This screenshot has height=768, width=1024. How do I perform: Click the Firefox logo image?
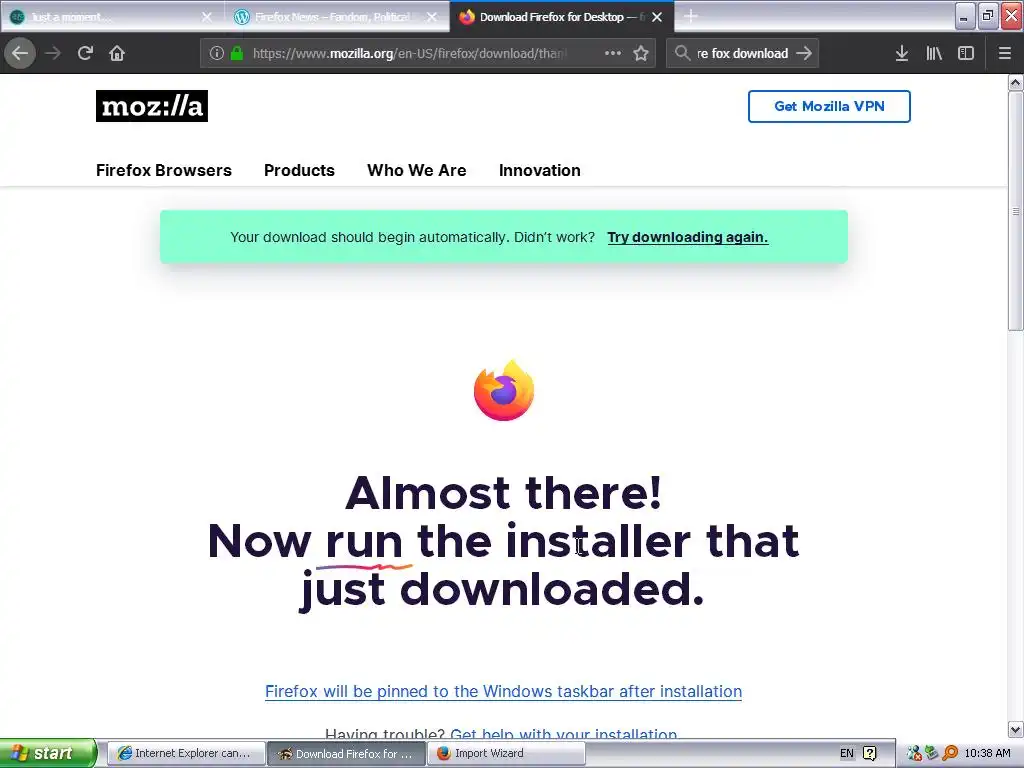pos(504,390)
